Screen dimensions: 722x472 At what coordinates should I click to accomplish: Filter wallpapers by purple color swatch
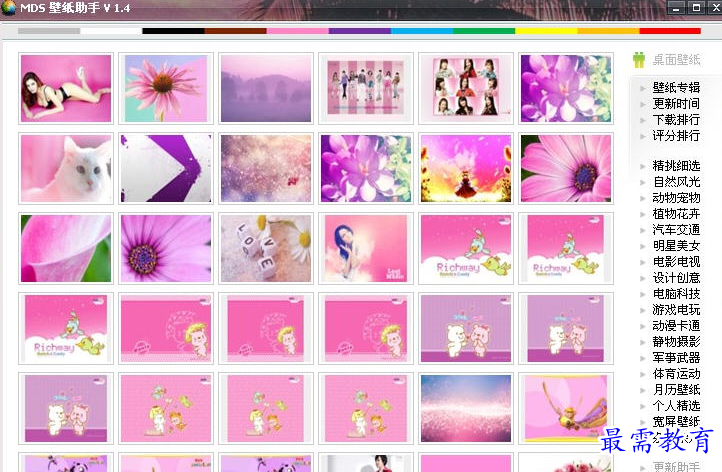(x=360, y=31)
